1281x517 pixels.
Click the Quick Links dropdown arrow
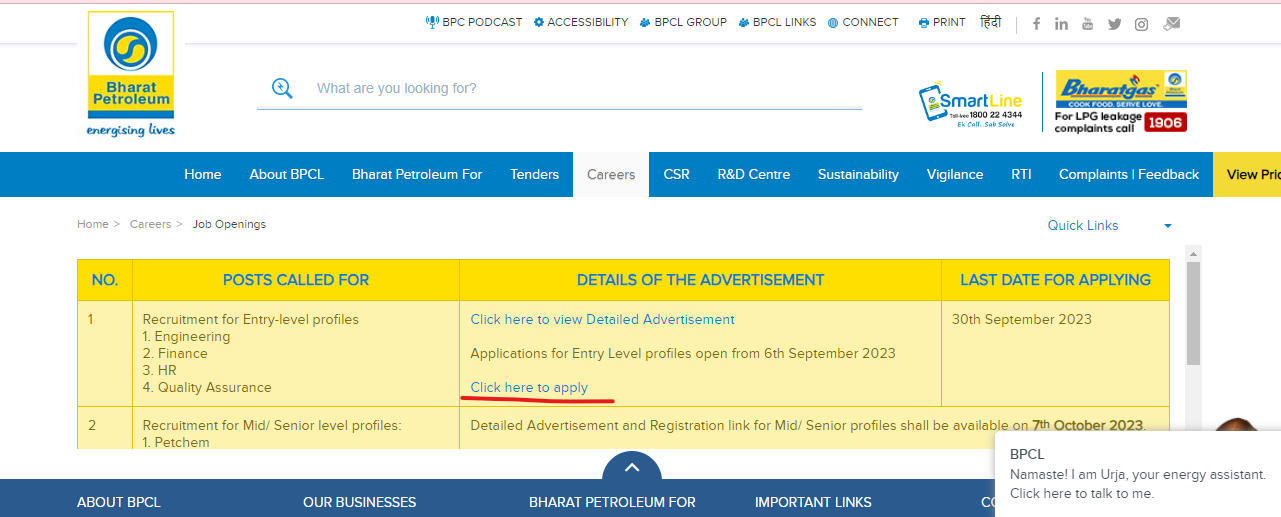click(x=1167, y=226)
